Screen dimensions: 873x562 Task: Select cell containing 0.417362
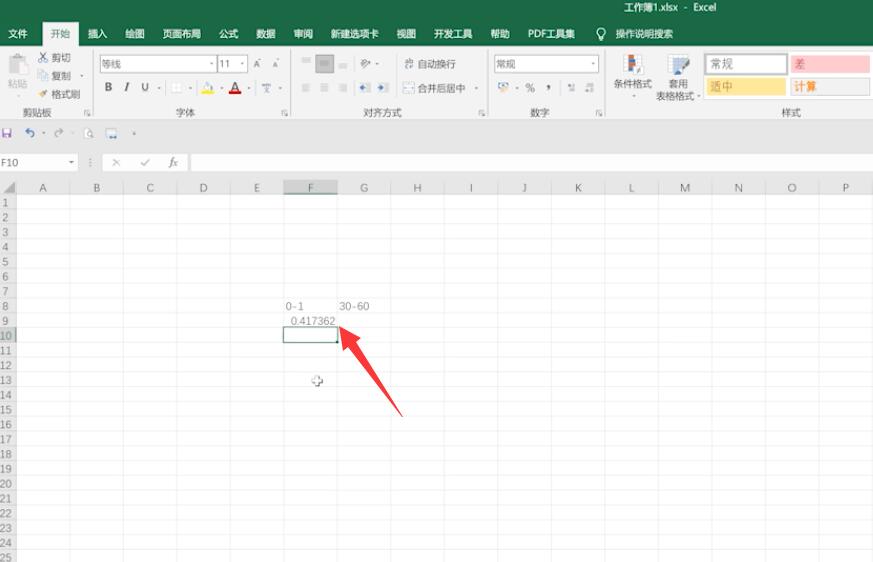coord(310,321)
